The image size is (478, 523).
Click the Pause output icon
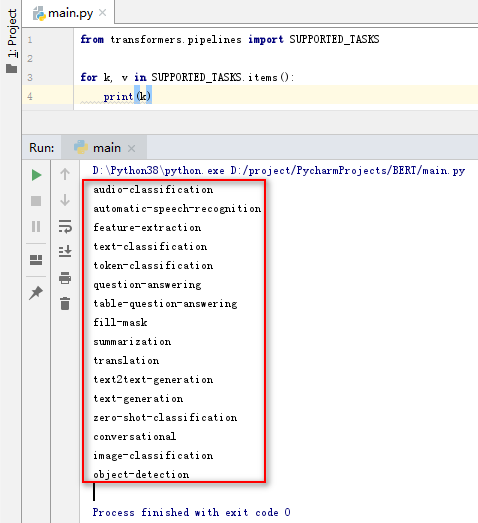[36, 227]
